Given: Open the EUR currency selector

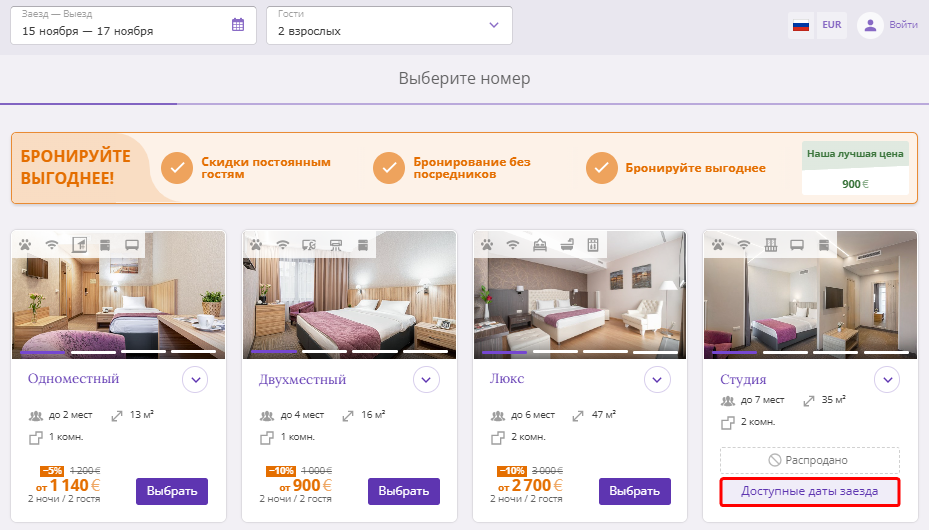Looking at the screenshot, I should (832, 25).
